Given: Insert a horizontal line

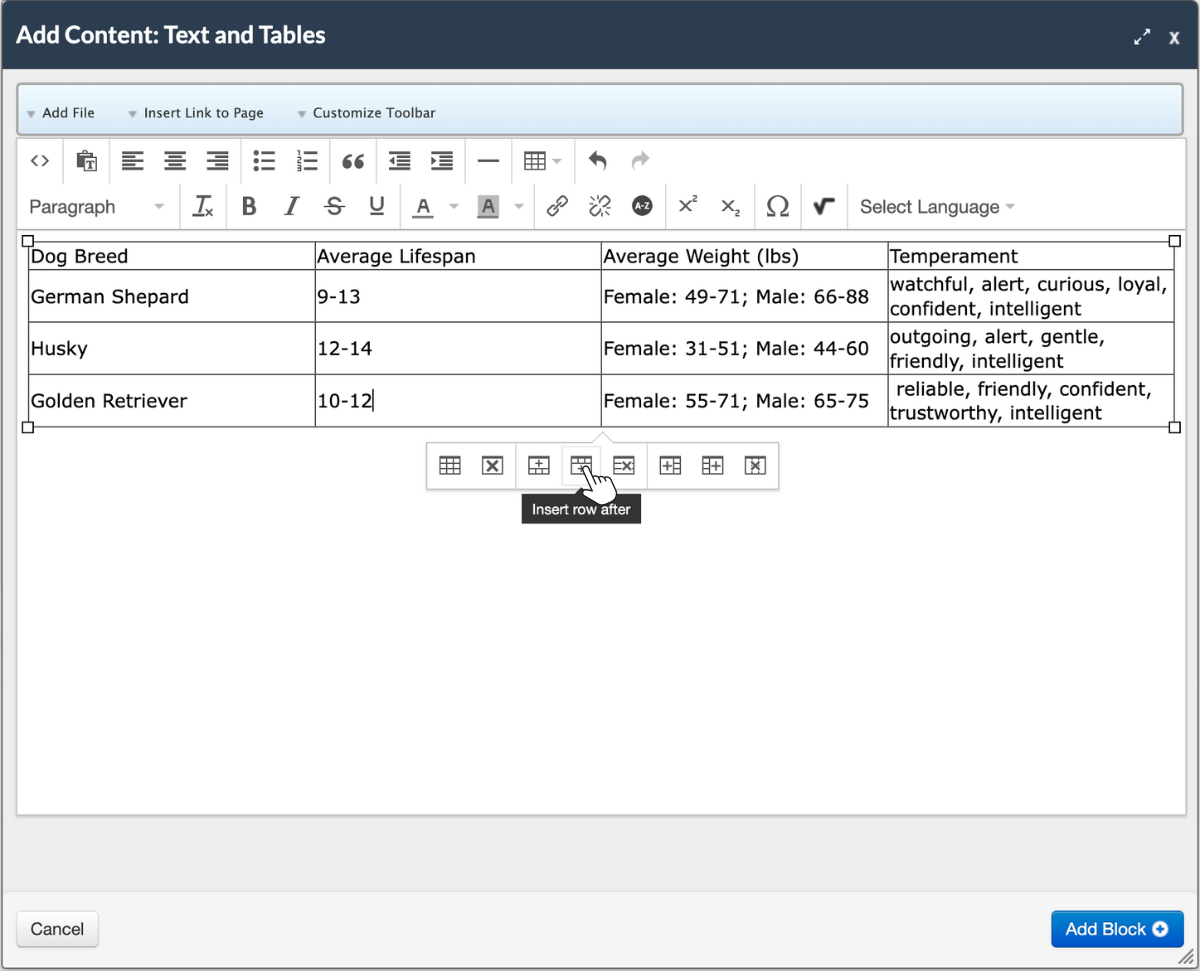Looking at the screenshot, I should point(488,161).
